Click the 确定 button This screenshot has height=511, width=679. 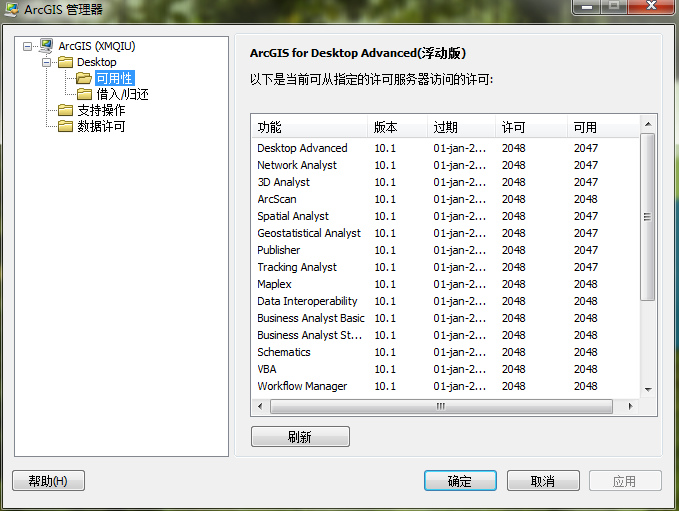click(460, 481)
